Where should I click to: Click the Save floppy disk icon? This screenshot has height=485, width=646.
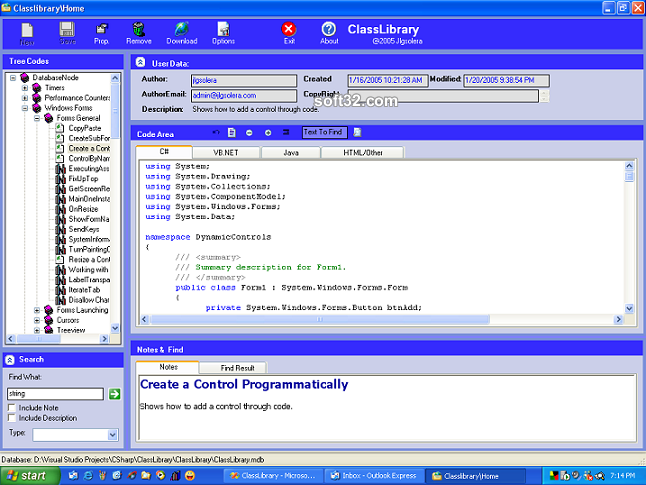click(67, 33)
